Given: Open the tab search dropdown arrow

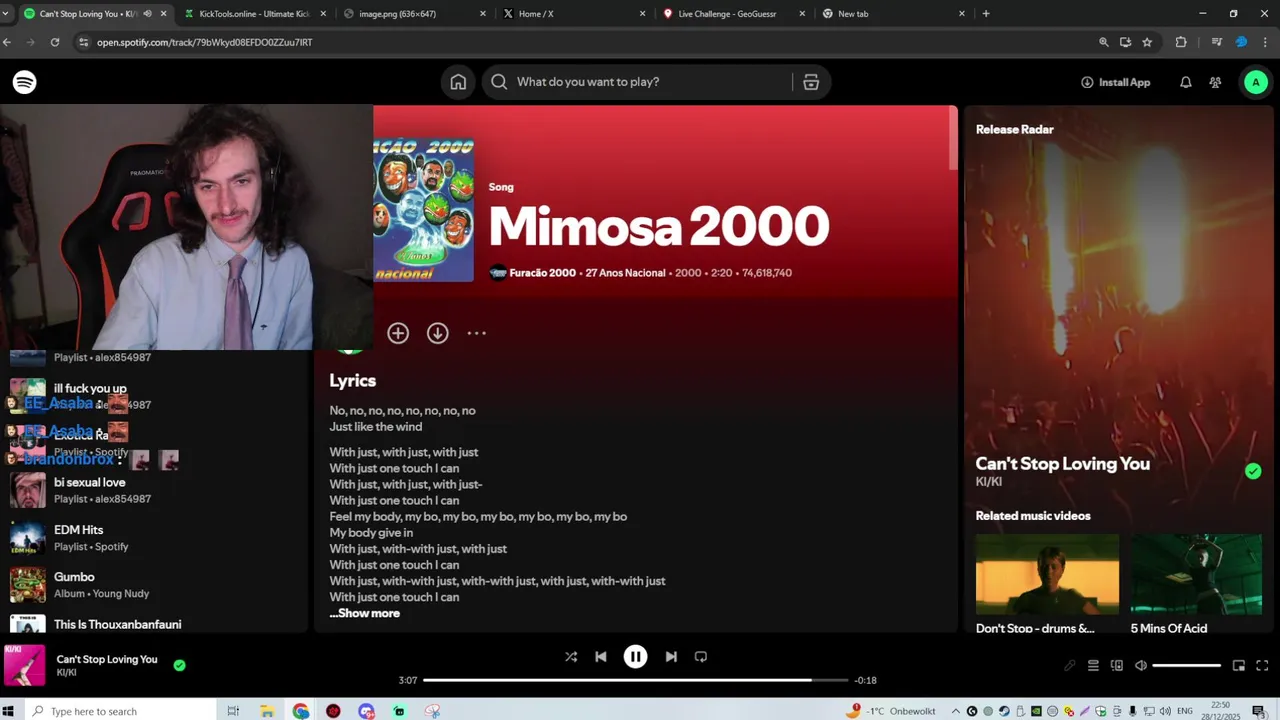Looking at the screenshot, I should click(x=7, y=14).
